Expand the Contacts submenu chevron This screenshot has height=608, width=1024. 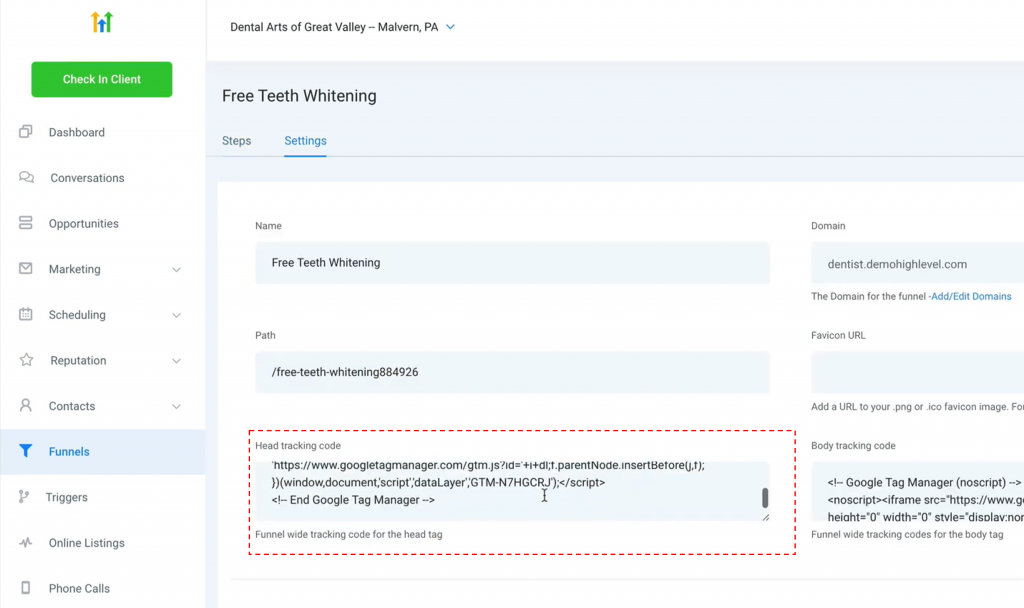(x=176, y=407)
